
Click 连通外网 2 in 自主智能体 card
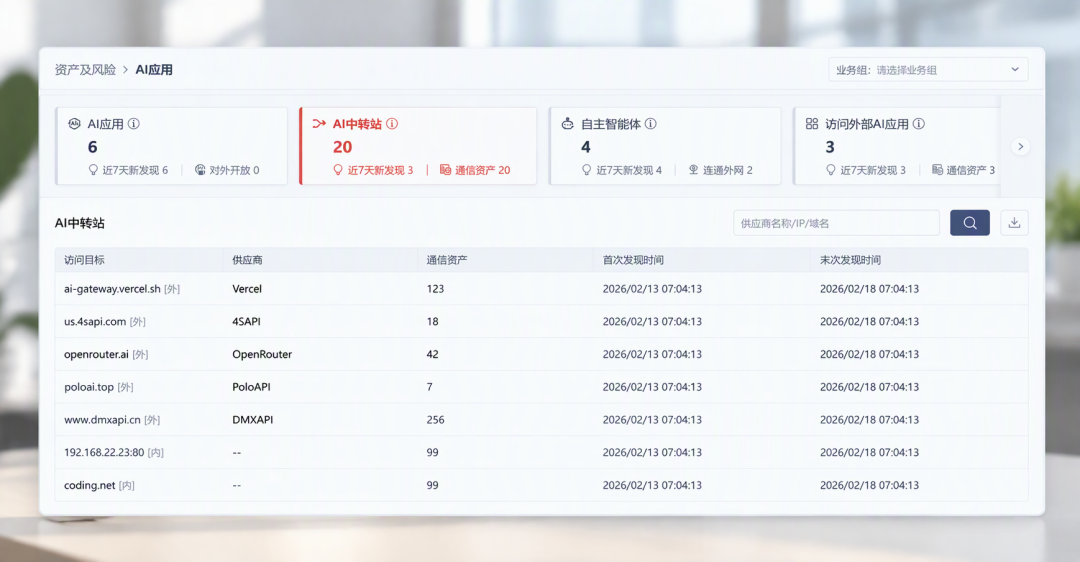point(728,170)
